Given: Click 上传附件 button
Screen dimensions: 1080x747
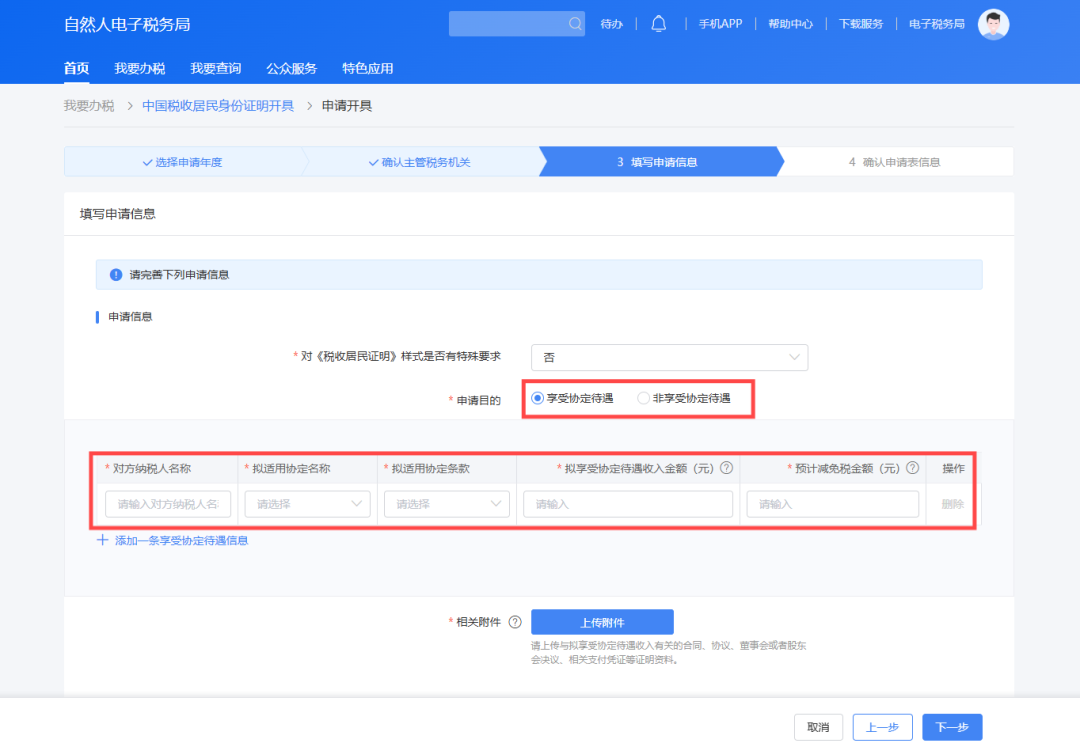Looking at the screenshot, I should [x=602, y=622].
